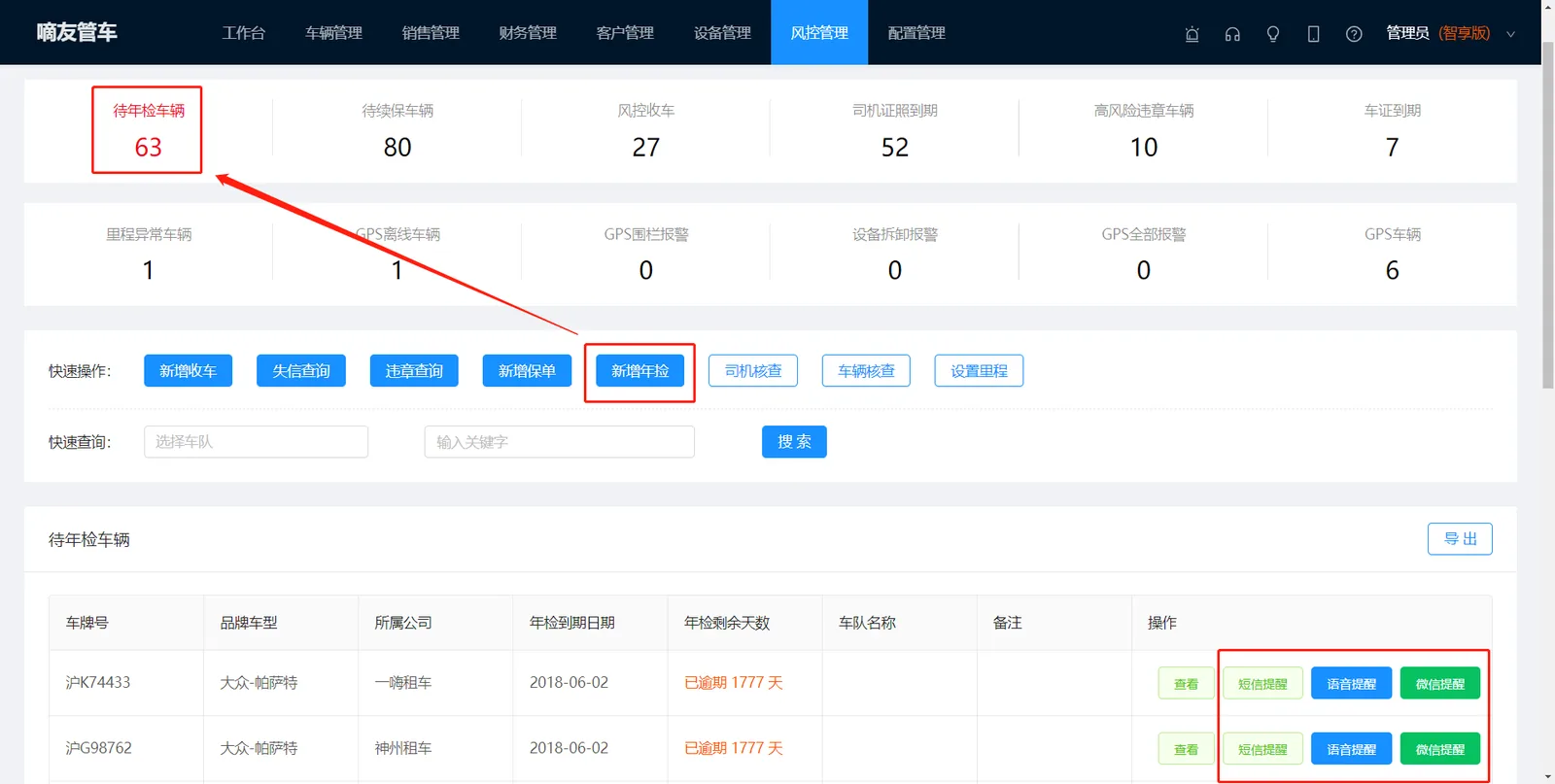Select the 待年检车辆 63 stat card
Image resolution: width=1555 pixels, height=784 pixels.
(x=148, y=130)
